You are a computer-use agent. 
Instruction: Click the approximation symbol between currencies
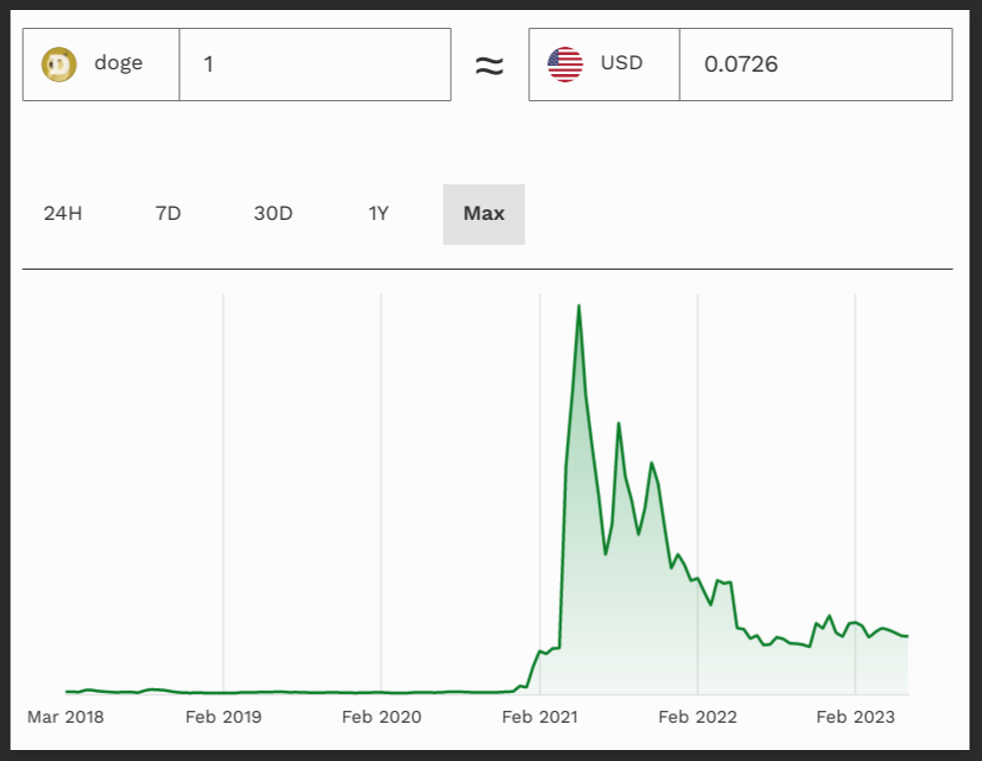click(x=489, y=64)
